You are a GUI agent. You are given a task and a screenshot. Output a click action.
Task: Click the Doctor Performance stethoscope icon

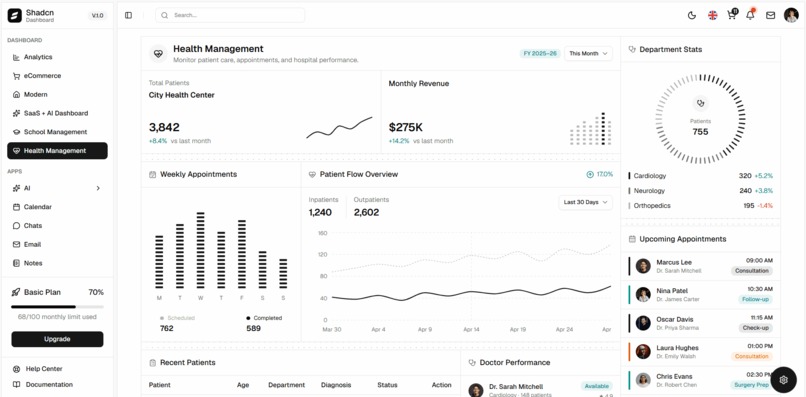pos(472,363)
